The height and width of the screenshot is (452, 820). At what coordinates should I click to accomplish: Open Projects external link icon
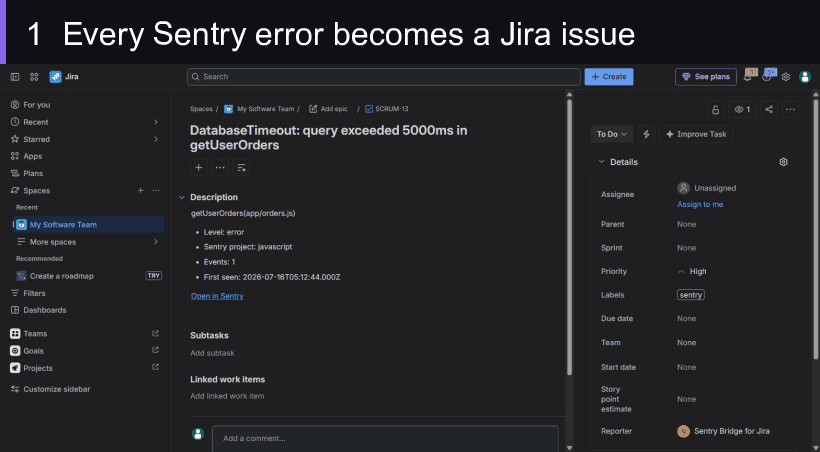click(155, 367)
